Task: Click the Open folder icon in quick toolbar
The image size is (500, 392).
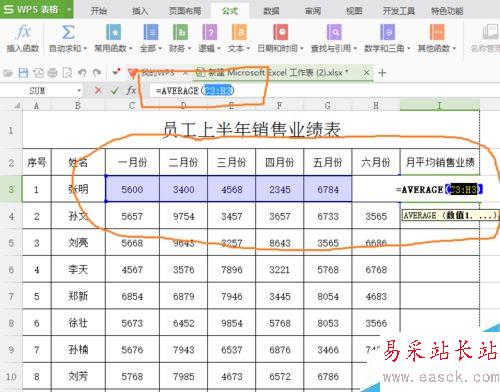Action: coord(8,73)
